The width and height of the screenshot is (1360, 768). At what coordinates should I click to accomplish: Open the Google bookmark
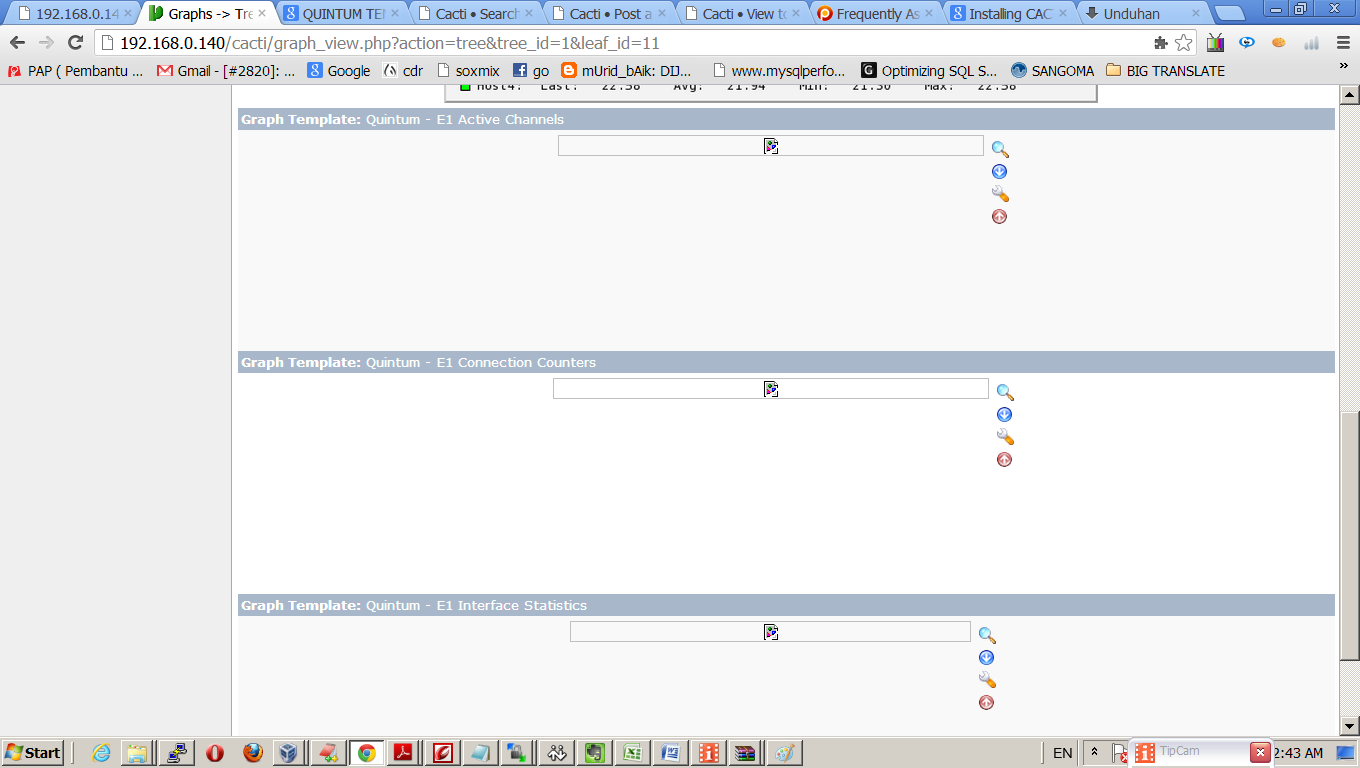pos(339,71)
